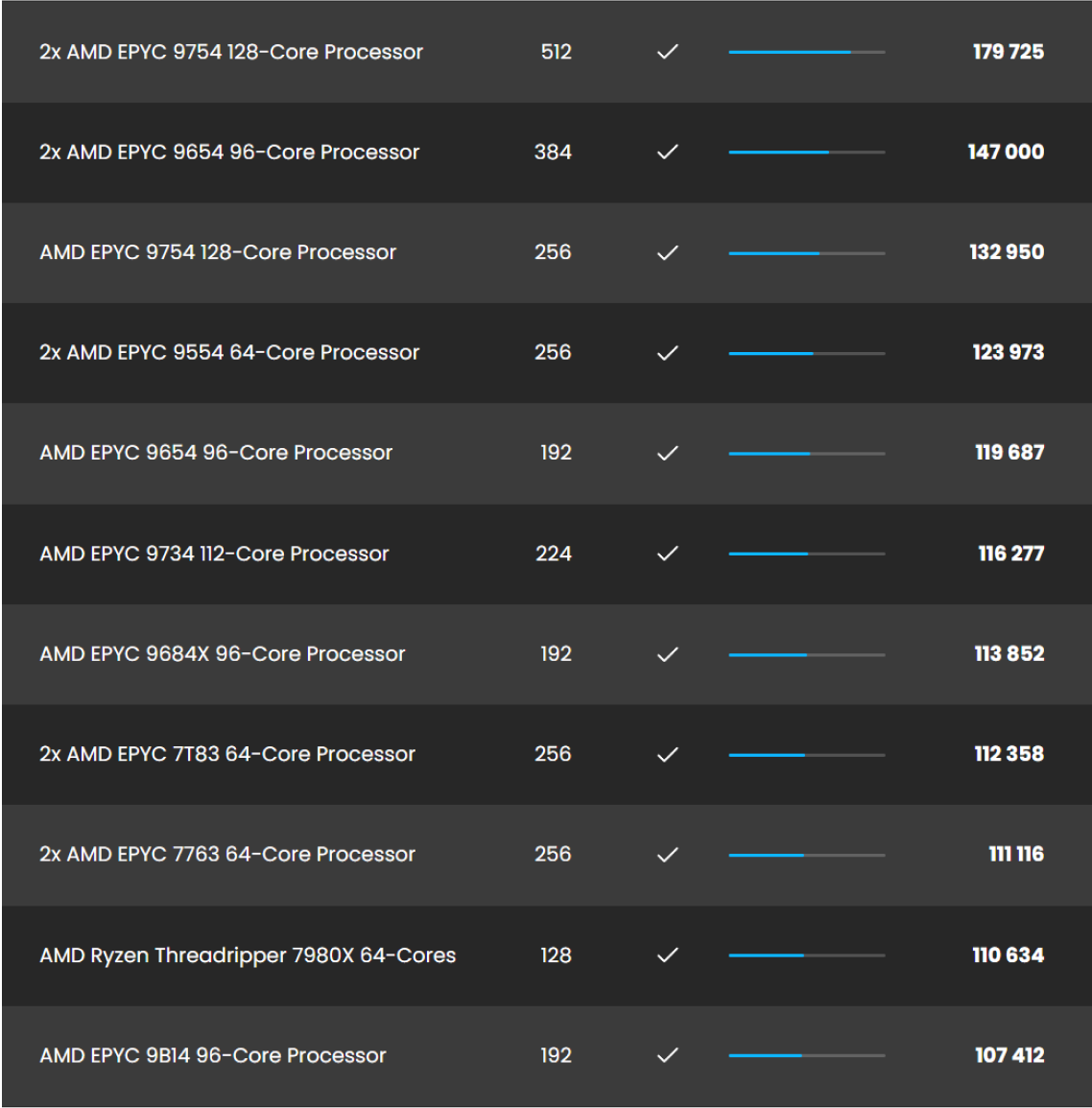Click checkmark in AMD EPYC 9754 128-Core row

tap(668, 252)
